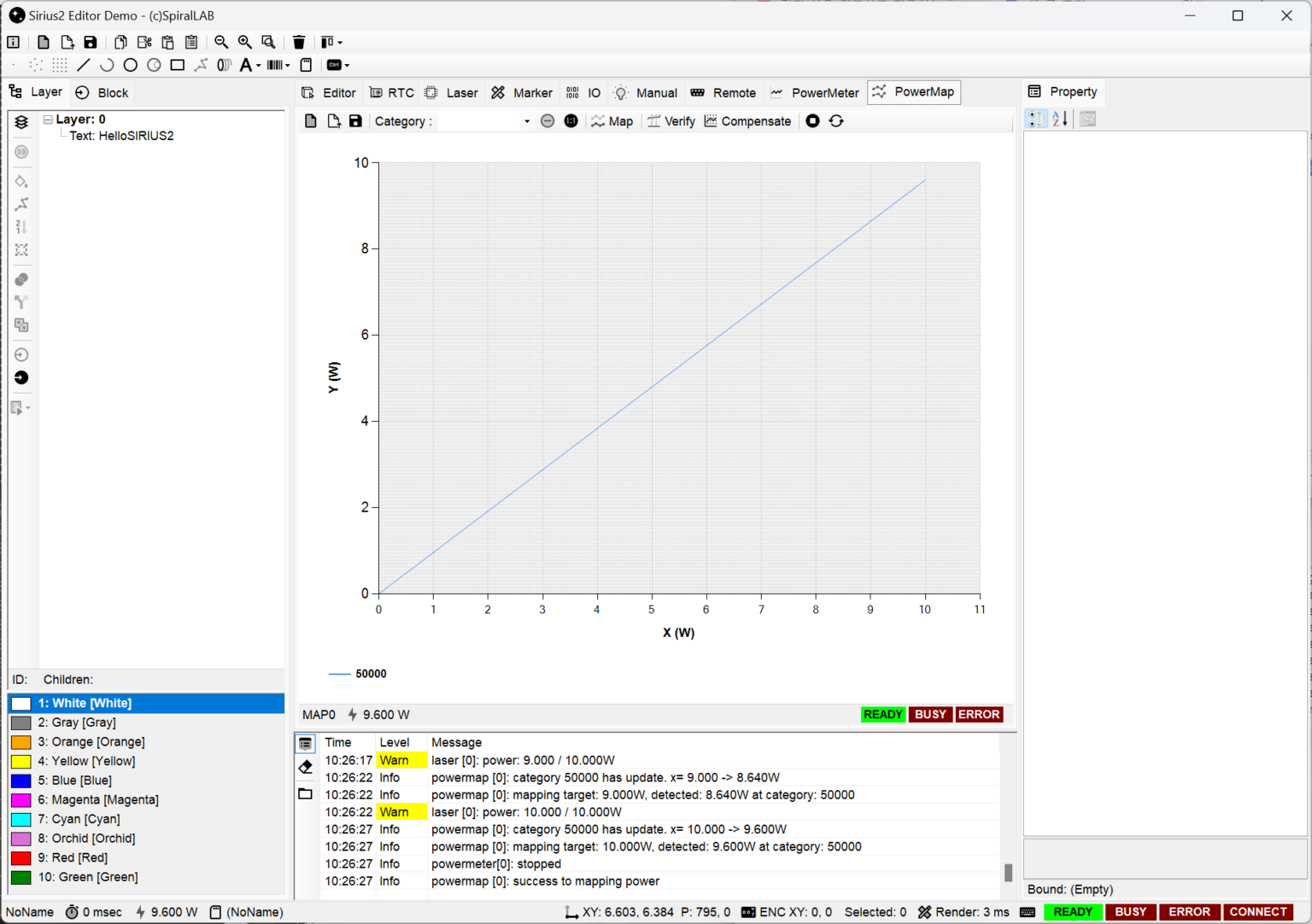Viewport: 1312px width, 924px height.
Task: Open the Category dropdown
Action: click(526, 121)
